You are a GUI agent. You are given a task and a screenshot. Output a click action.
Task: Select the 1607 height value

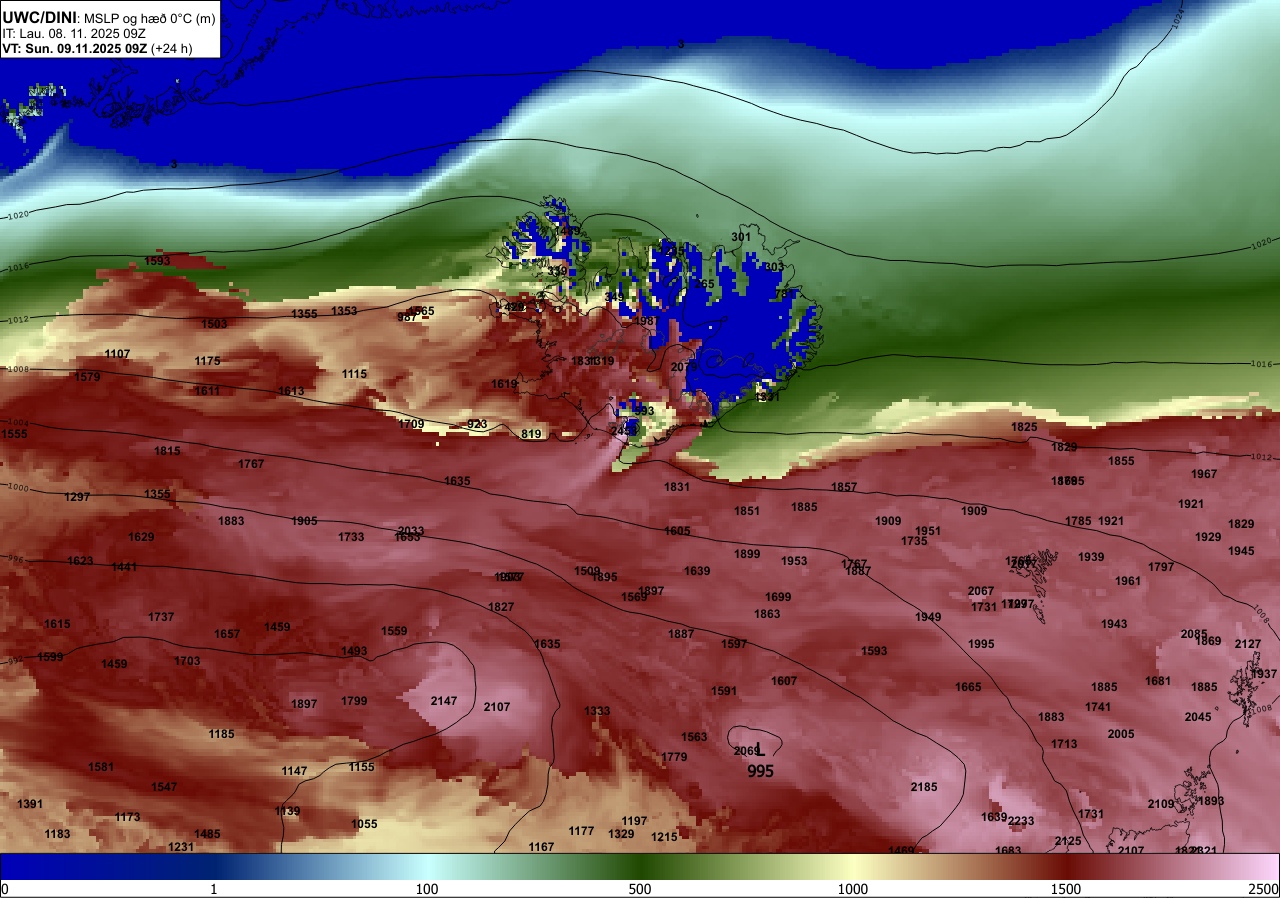point(784,681)
